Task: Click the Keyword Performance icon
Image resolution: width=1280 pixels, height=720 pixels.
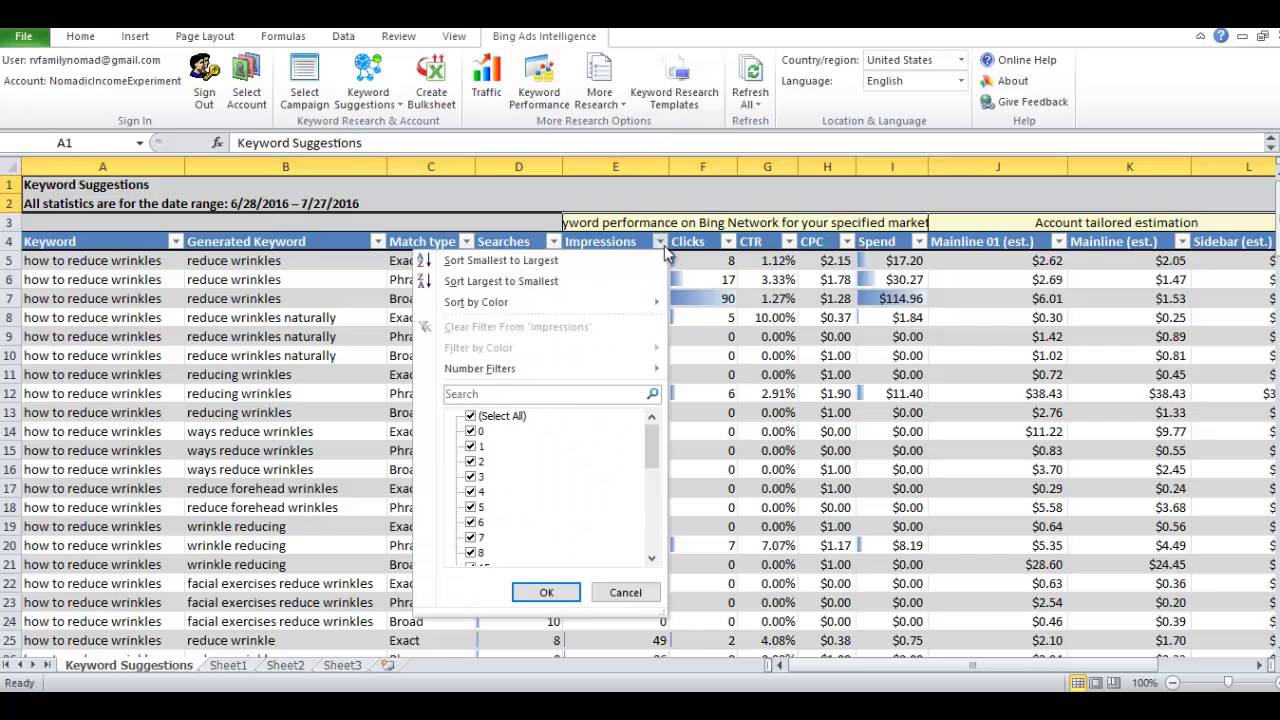Action: pyautogui.click(x=539, y=68)
